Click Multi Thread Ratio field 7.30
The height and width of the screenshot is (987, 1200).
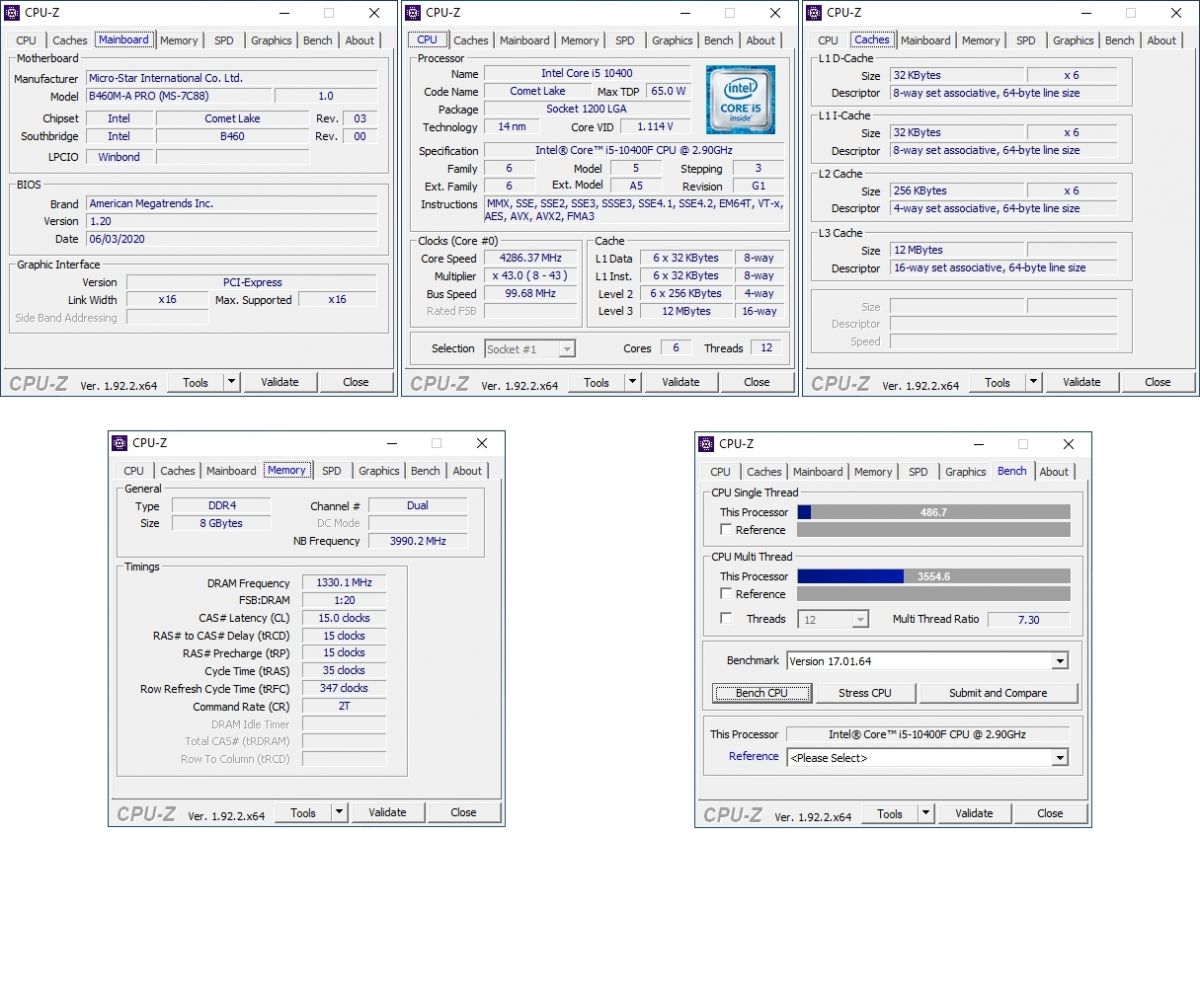tap(1028, 620)
